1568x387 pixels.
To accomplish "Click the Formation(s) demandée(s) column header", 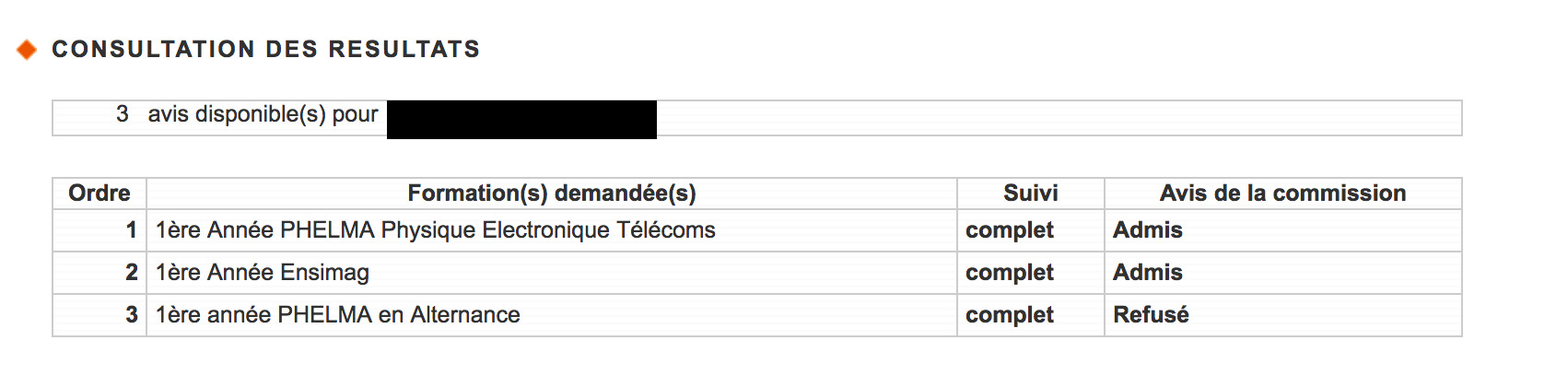I will pos(551,193).
